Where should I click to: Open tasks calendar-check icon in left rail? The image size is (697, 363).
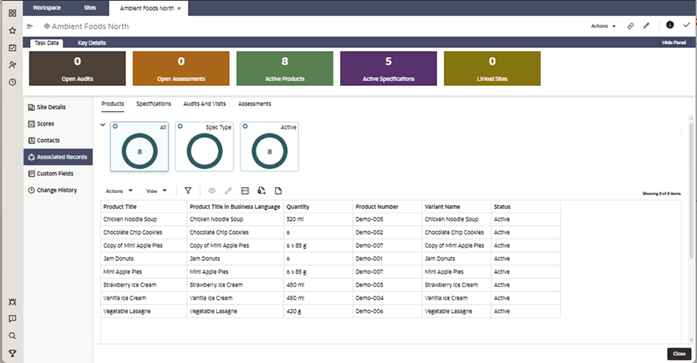coord(12,48)
